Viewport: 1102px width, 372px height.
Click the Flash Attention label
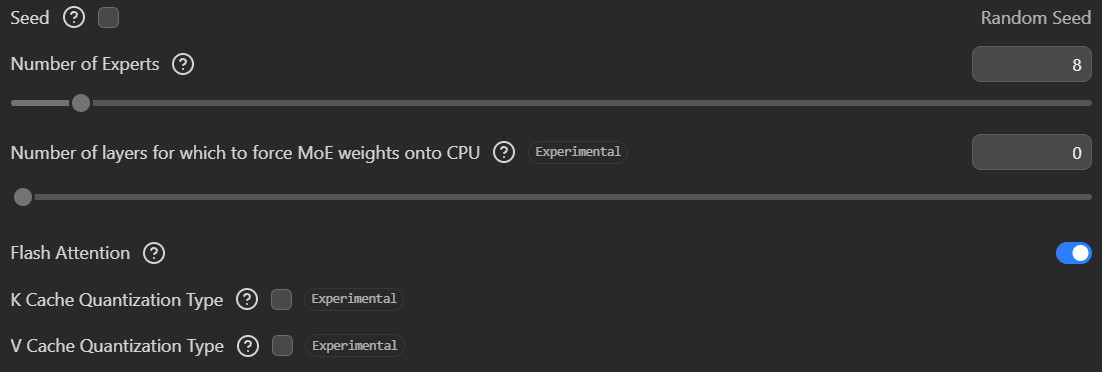pyautogui.click(x=70, y=253)
